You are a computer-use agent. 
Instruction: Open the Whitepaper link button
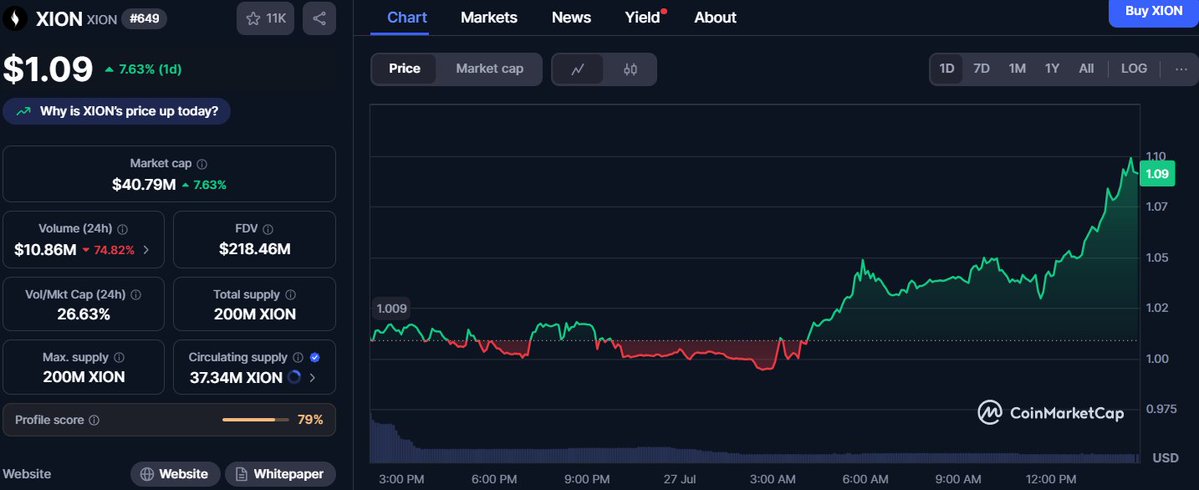click(280, 474)
